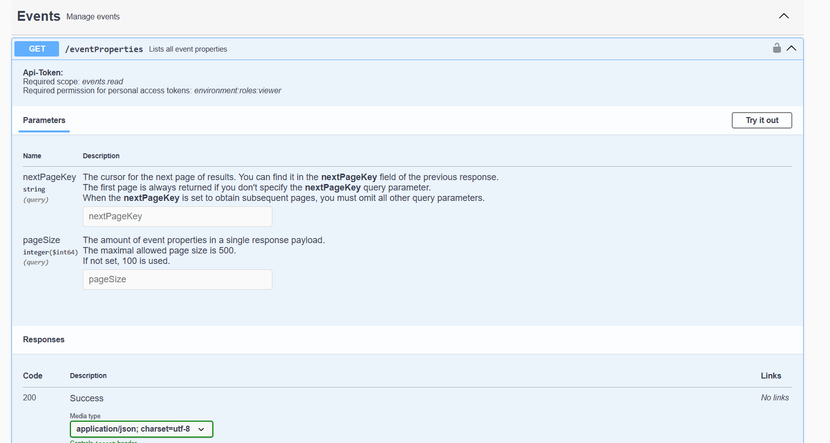Click the Events tag heading

pyautogui.click(x=38, y=16)
